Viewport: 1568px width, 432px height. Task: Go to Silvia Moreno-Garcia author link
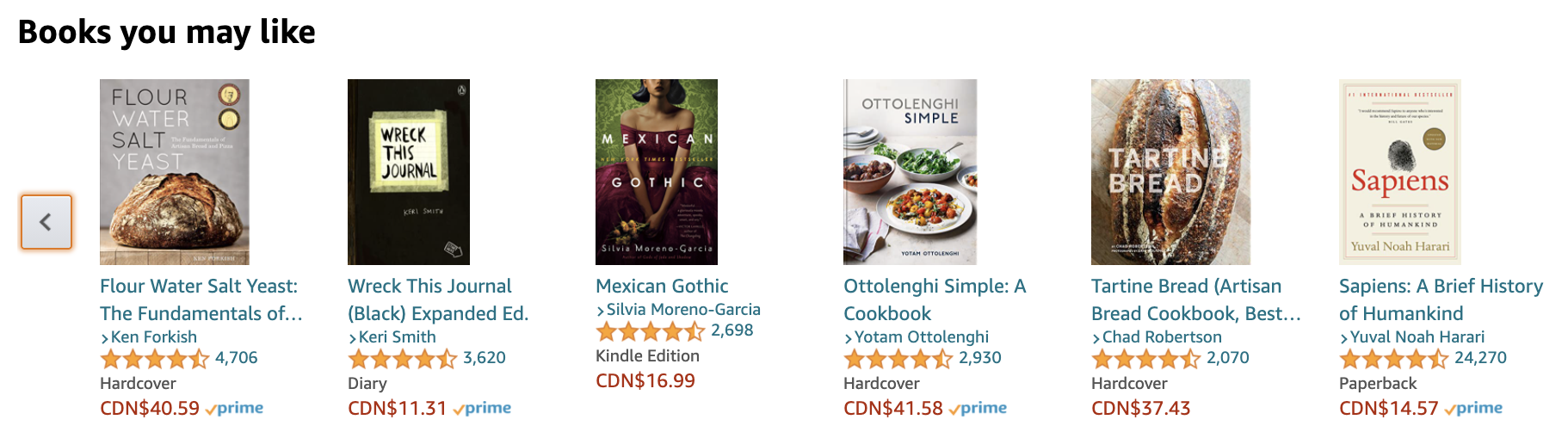[682, 309]
